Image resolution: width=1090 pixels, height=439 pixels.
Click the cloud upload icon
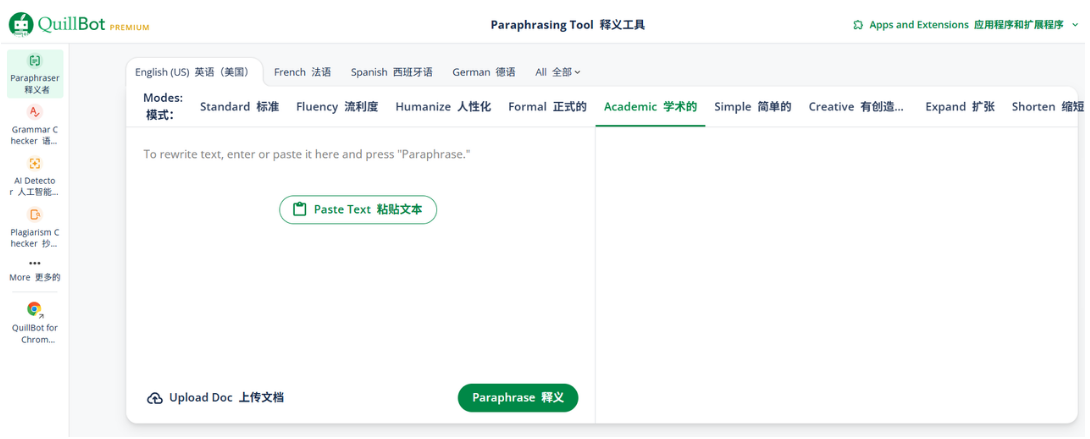coord(154,398)
